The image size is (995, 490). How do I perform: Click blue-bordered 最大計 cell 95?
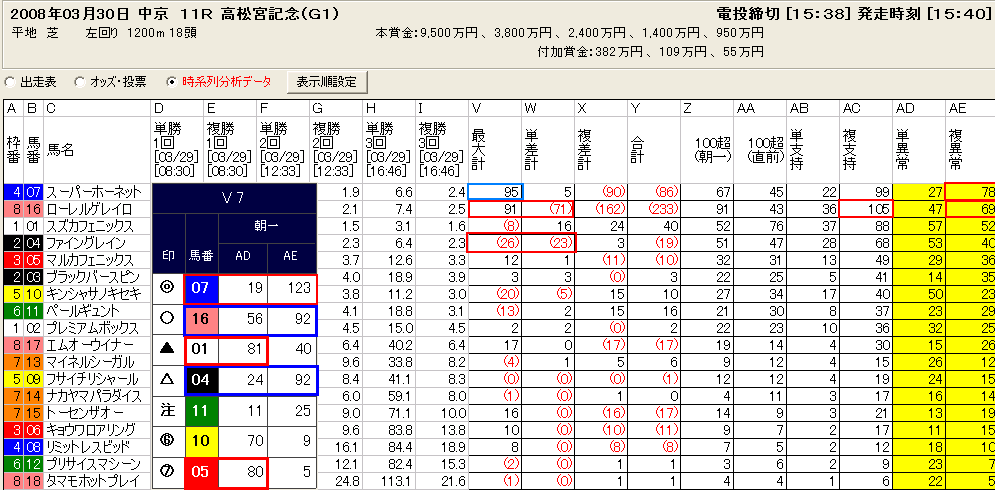[495, 192]
